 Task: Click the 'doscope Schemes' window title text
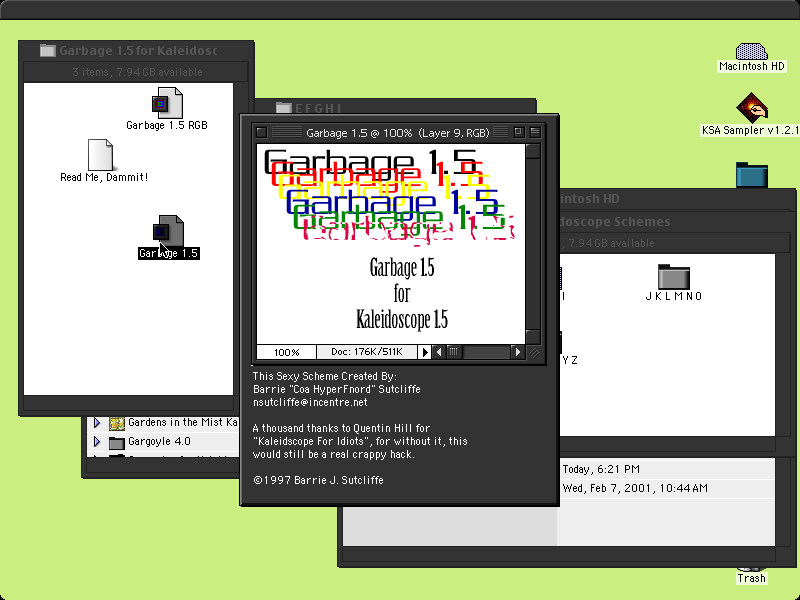(x=615, y=222)
